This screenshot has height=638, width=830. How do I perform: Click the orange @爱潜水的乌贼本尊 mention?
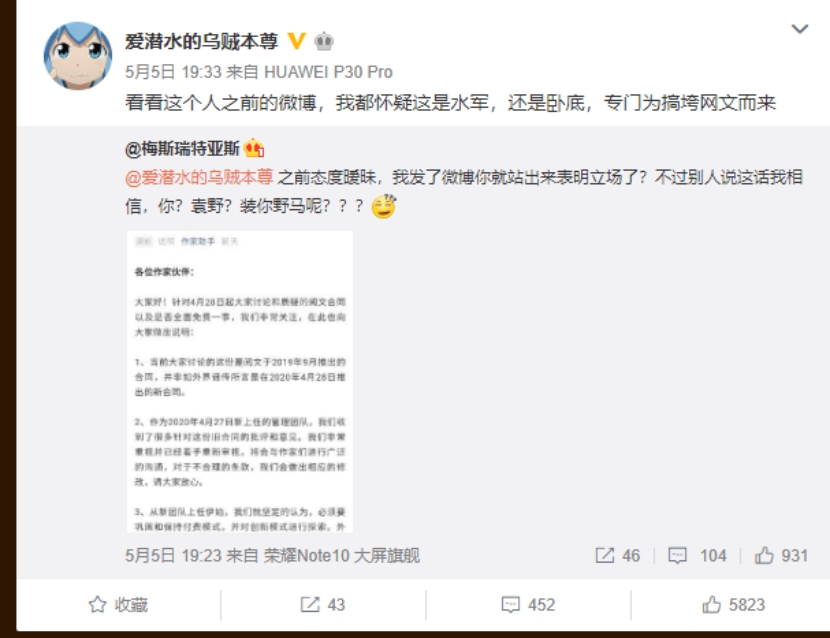[199, 177]
